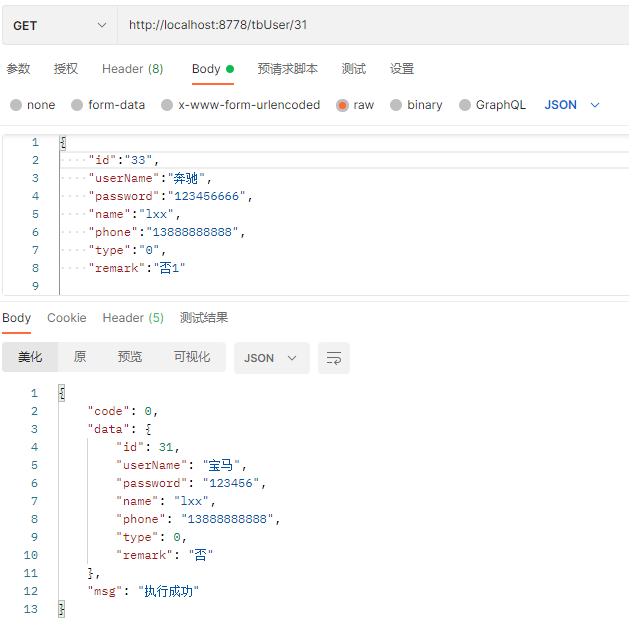Screen dimensions: 629x631
Task: Click the request "remark":"否1" line
Action: [x=137, y=268]
